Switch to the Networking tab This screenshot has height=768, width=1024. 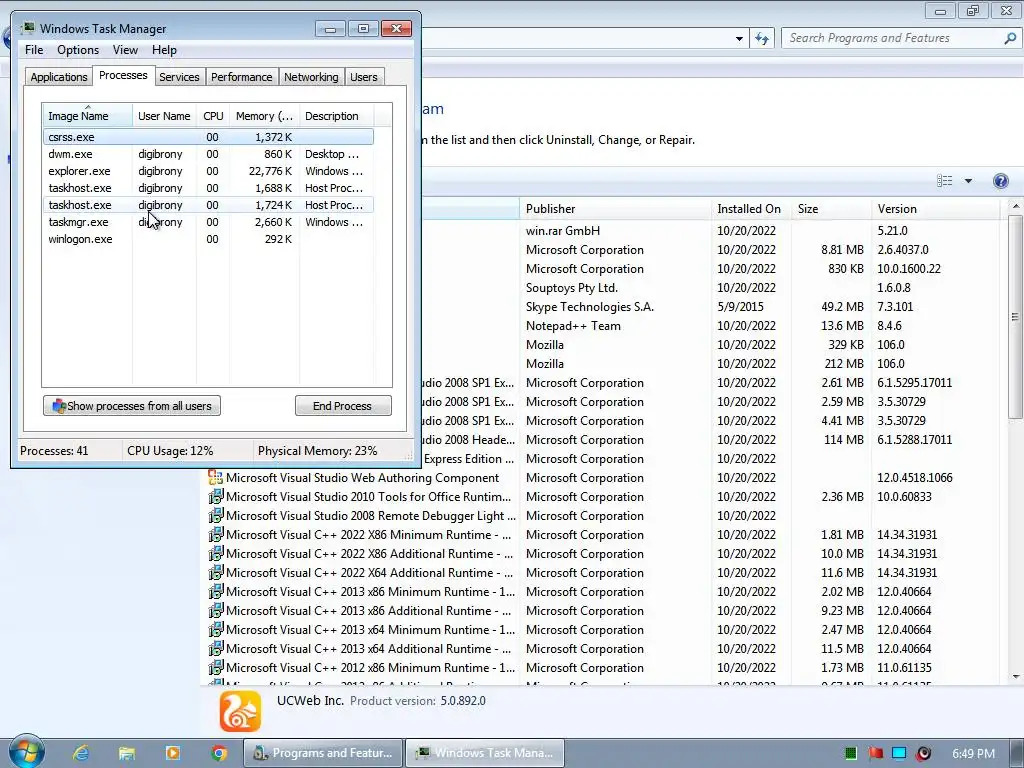pos(311,77)
